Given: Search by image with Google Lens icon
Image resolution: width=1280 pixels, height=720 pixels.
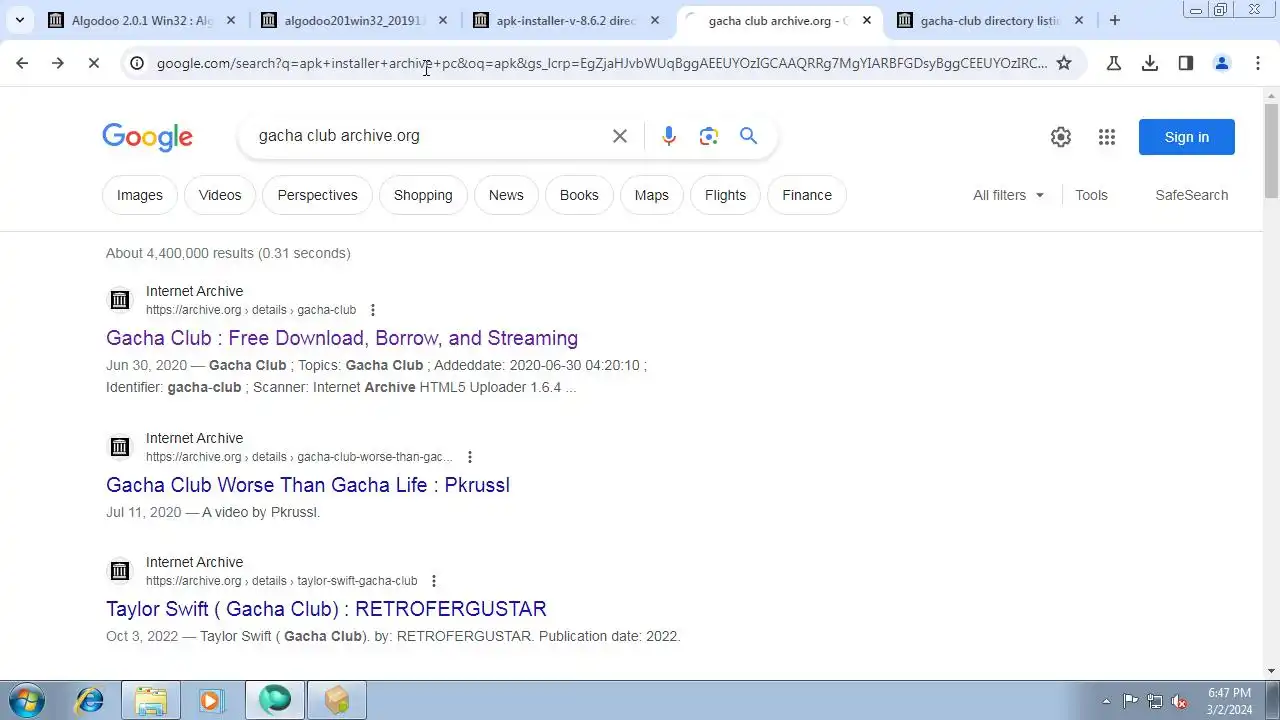Looking at the screenshot, I should click(709, 136).
